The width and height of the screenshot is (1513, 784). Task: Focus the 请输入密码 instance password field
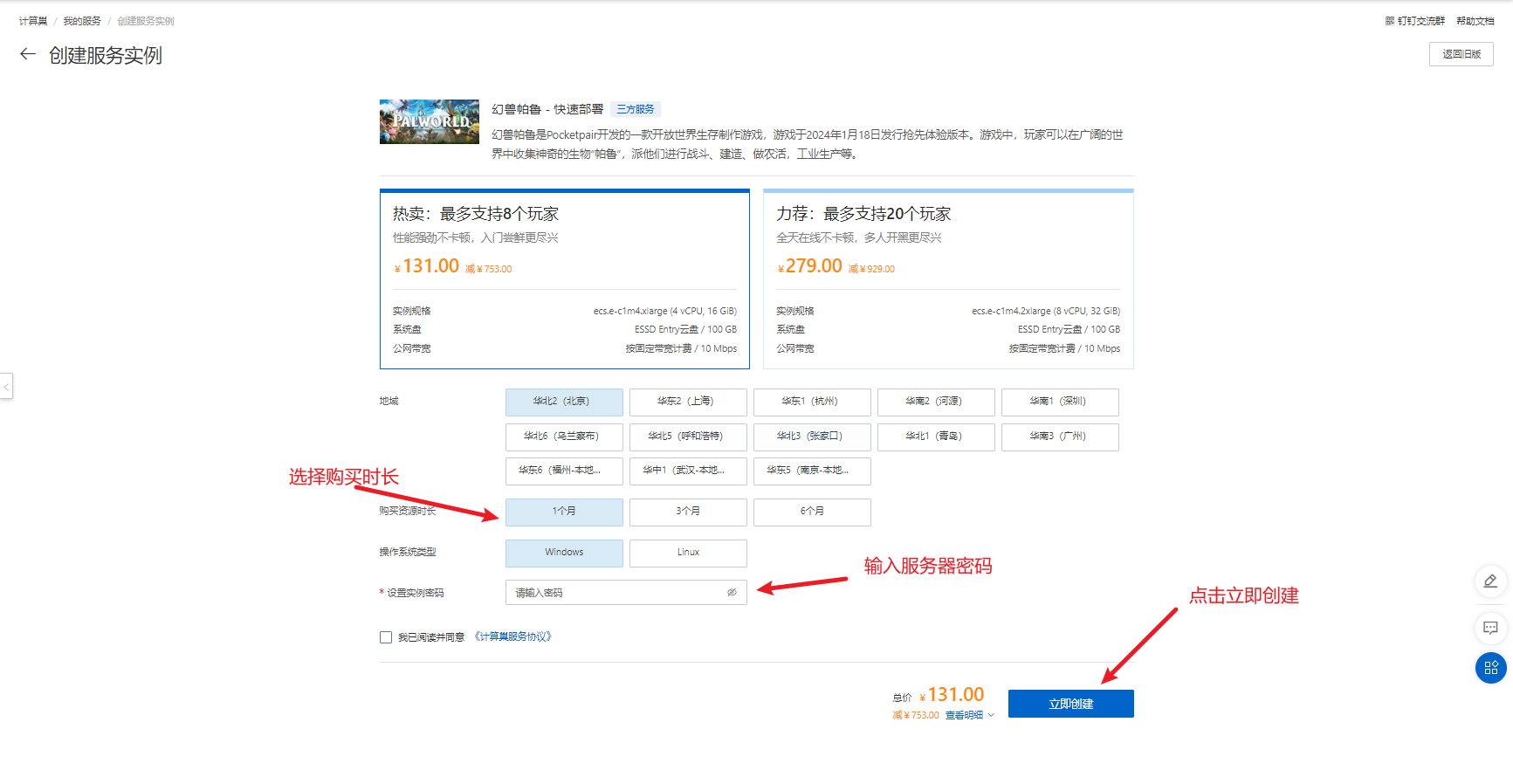[626, 593]
